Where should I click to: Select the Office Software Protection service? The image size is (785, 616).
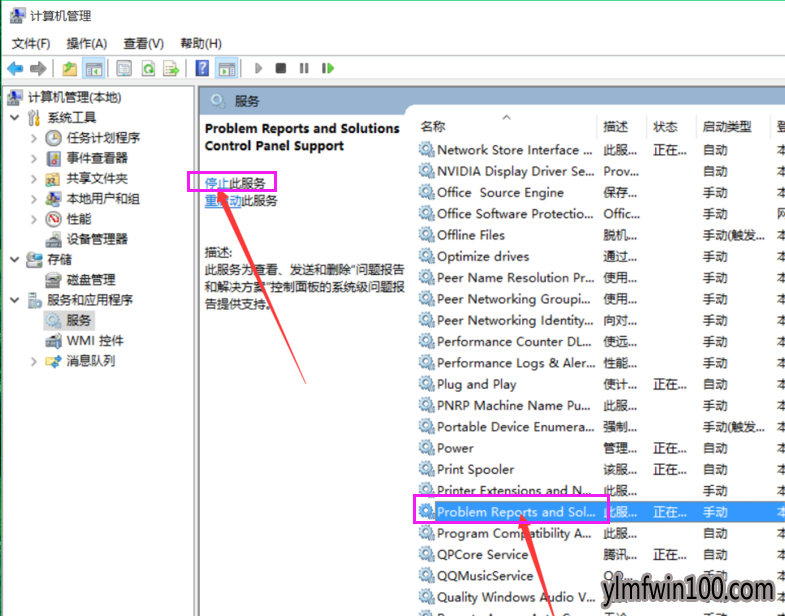pyautogui.click(x=515, y=214)
